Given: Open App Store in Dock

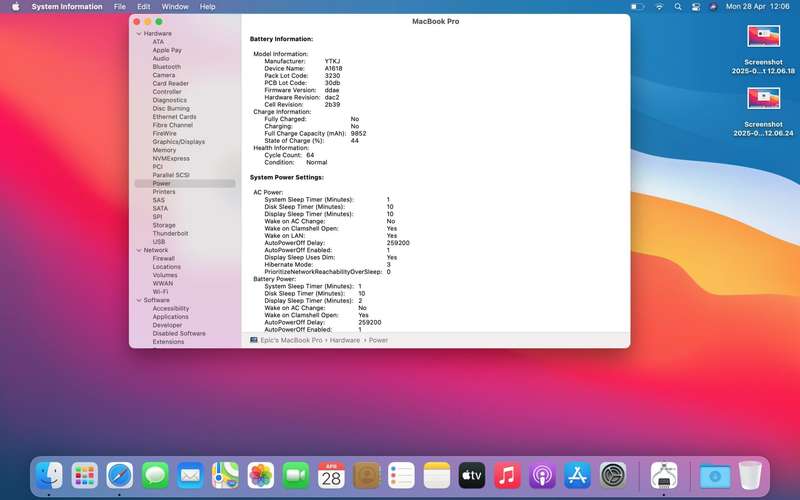Looking at the screenshot, I should coord(578,476).
